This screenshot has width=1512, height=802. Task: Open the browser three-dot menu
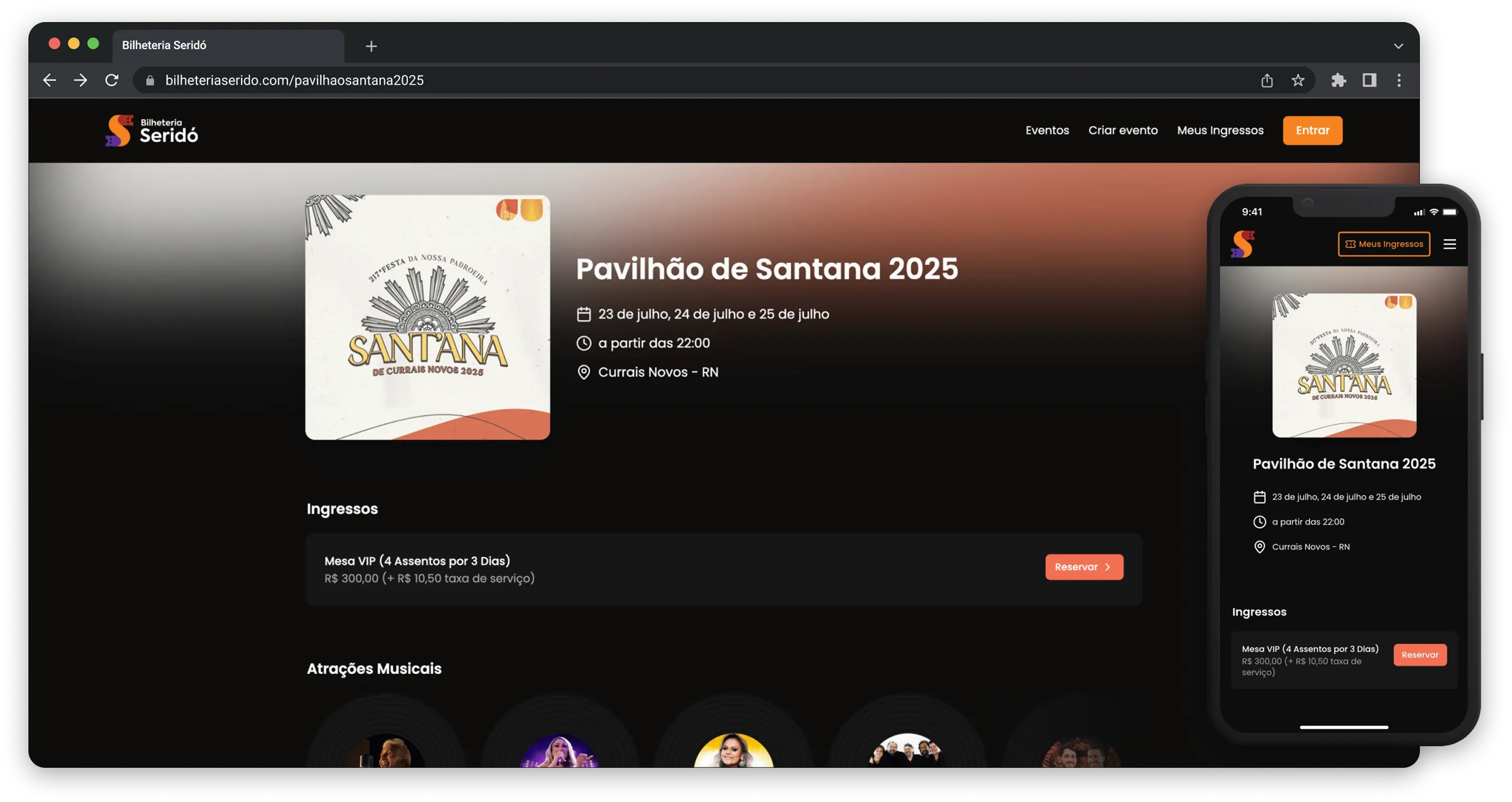pos(1399,81)
